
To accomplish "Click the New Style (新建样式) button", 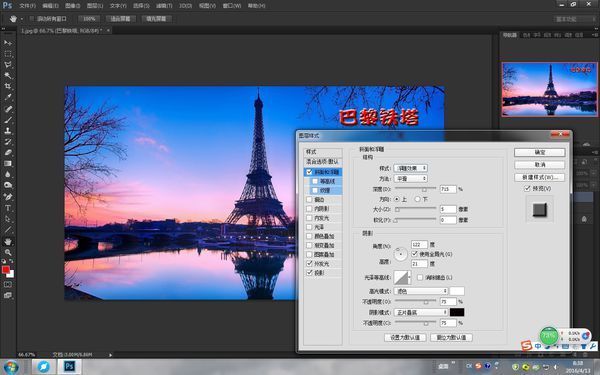I will pyautogui.click(x=540, y=177).
